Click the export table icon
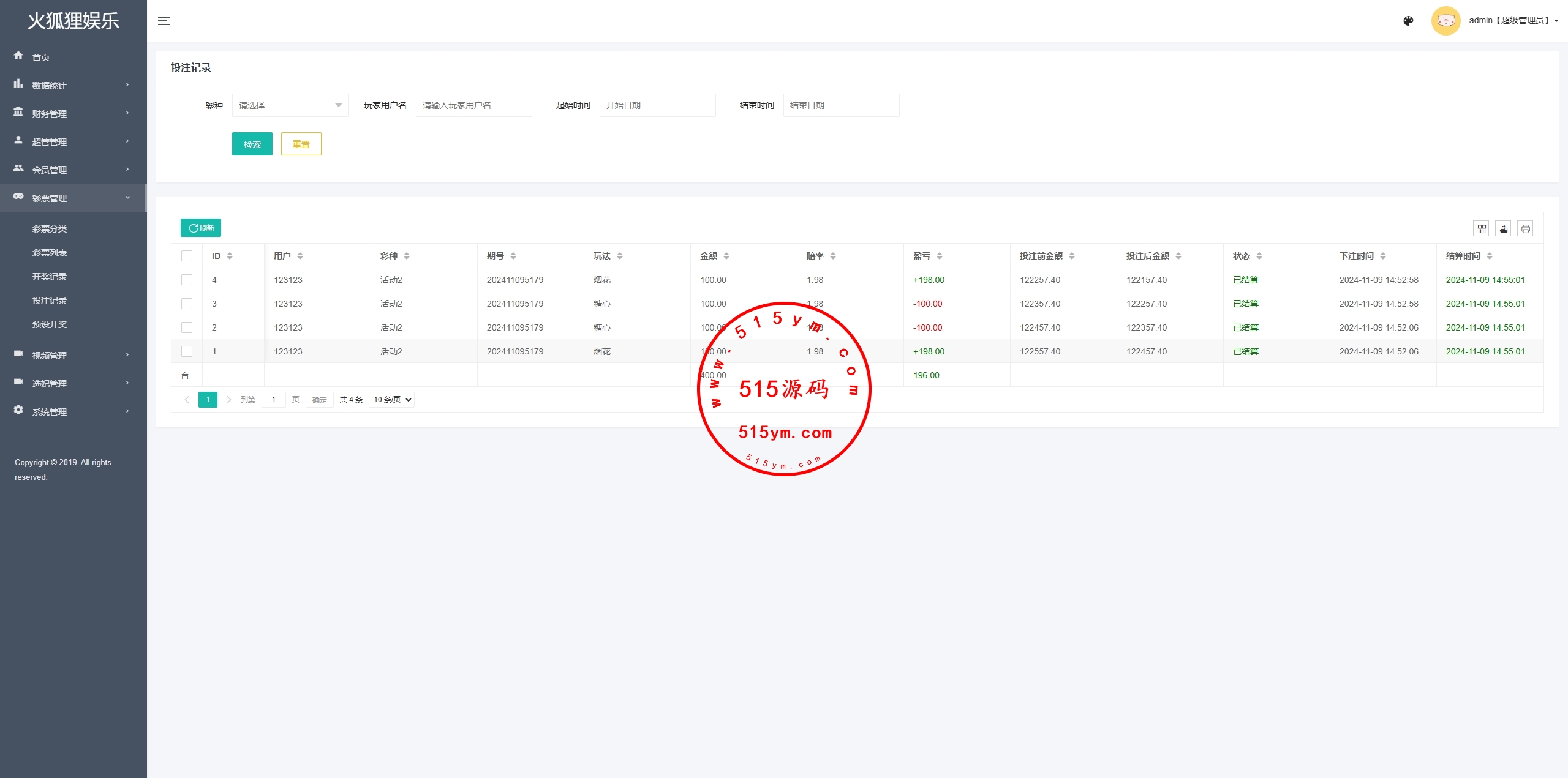 tap(1504, 229)
